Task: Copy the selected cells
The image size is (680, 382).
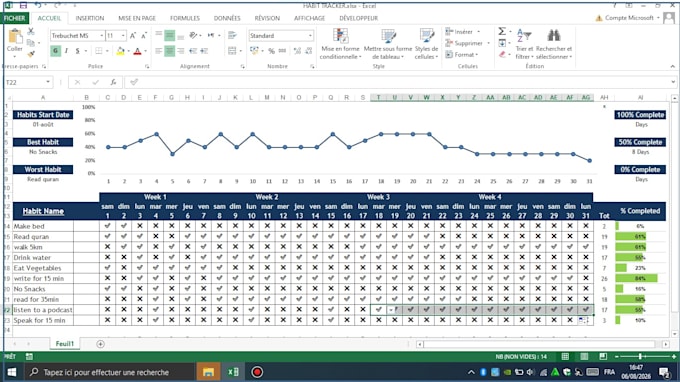Action: click(x=31, y=43)
